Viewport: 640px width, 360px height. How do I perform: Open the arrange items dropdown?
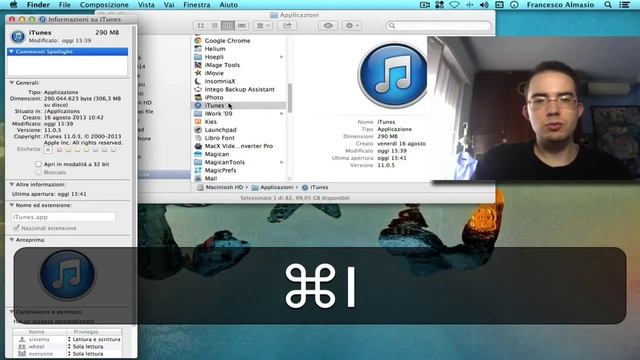262,26
